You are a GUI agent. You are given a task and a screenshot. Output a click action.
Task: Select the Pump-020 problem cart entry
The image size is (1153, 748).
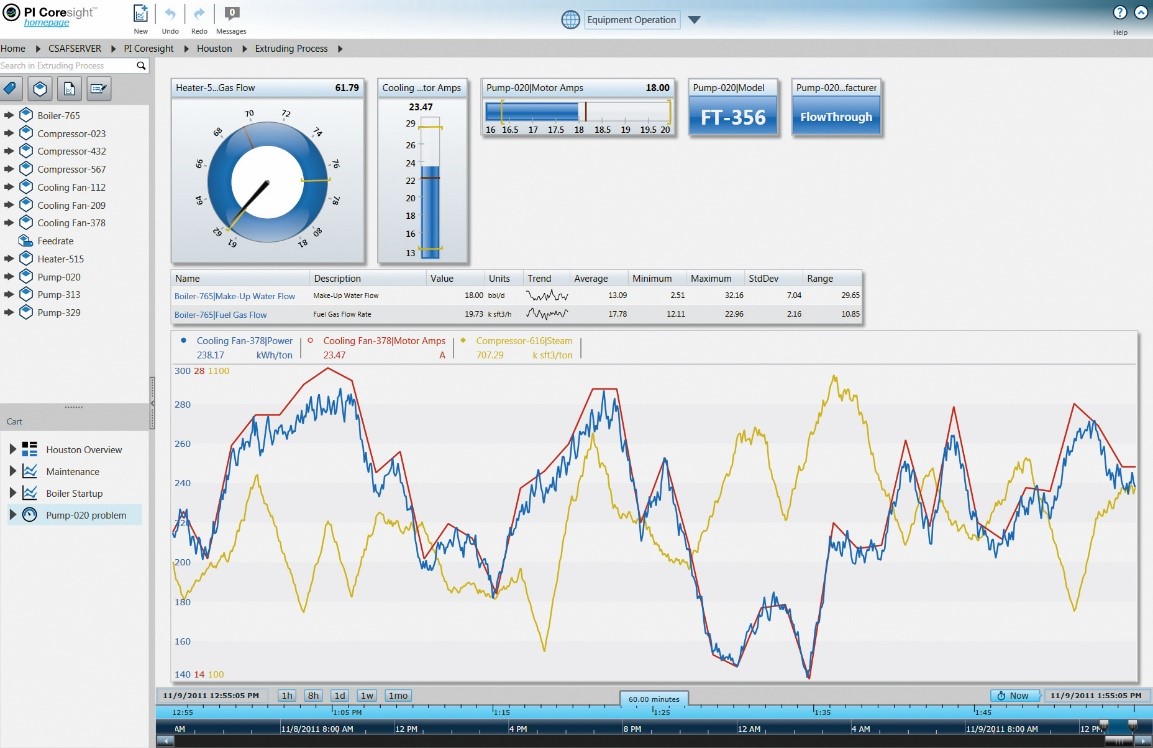point(85,515)
